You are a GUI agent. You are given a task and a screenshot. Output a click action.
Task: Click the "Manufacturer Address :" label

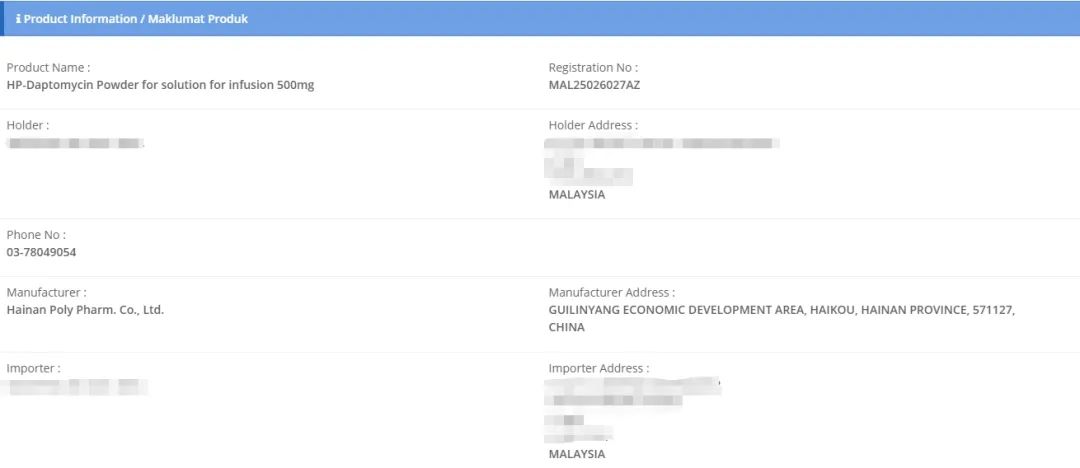point(611,293)
